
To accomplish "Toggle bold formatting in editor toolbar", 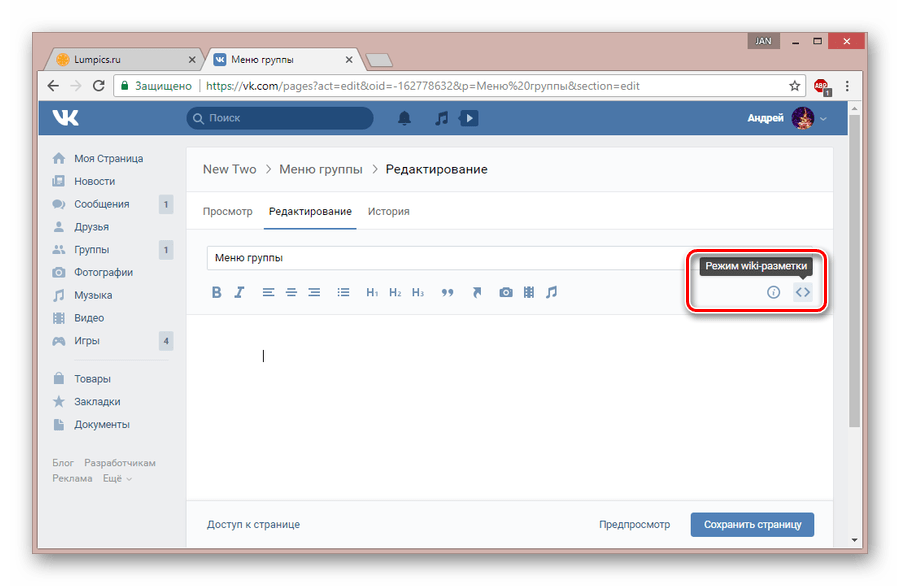I will pyautogui.click(x=216, y=292).
